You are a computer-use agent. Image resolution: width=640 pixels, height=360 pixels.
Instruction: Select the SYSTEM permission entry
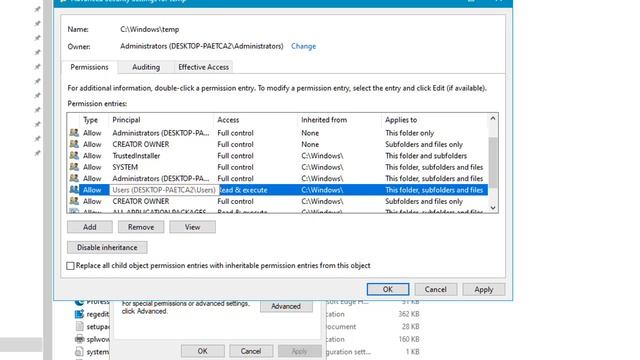[278, 167]
